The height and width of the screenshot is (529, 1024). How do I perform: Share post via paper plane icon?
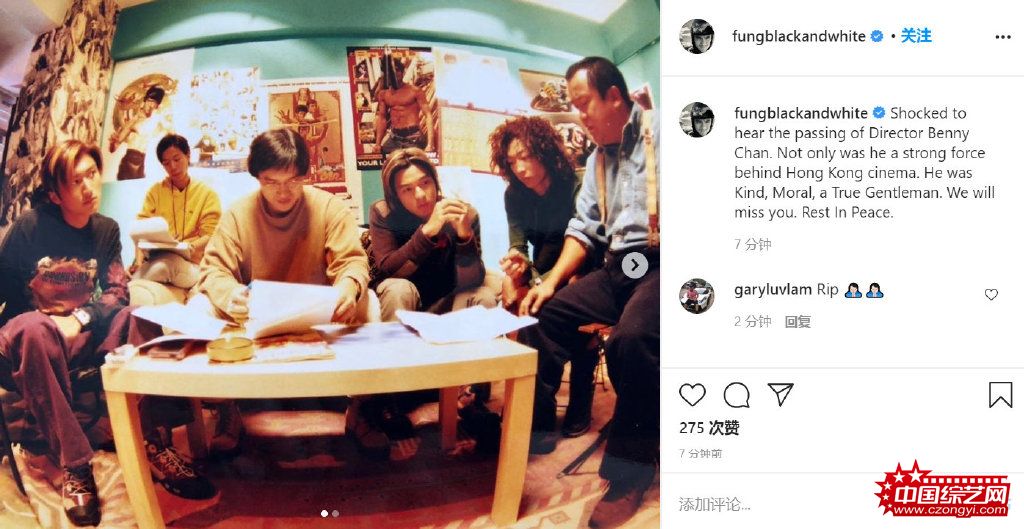click(x=780, y=394)
